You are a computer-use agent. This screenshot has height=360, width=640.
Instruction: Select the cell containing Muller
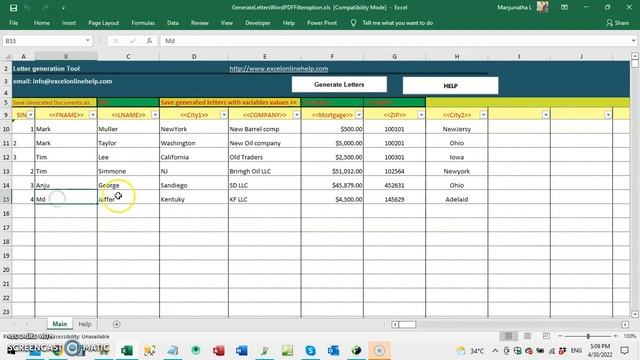point(128,129)
